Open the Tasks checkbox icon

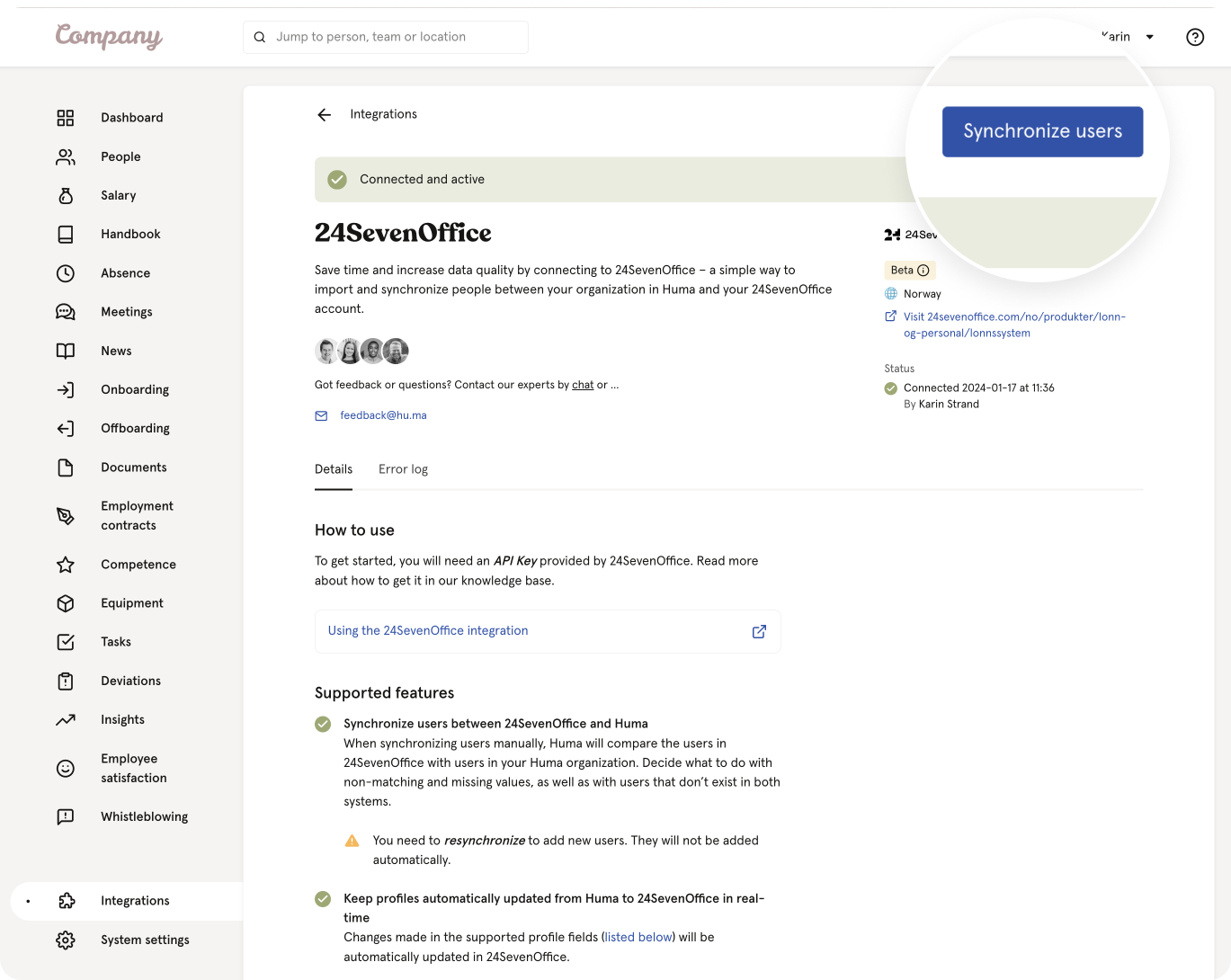tap(66, 642)
